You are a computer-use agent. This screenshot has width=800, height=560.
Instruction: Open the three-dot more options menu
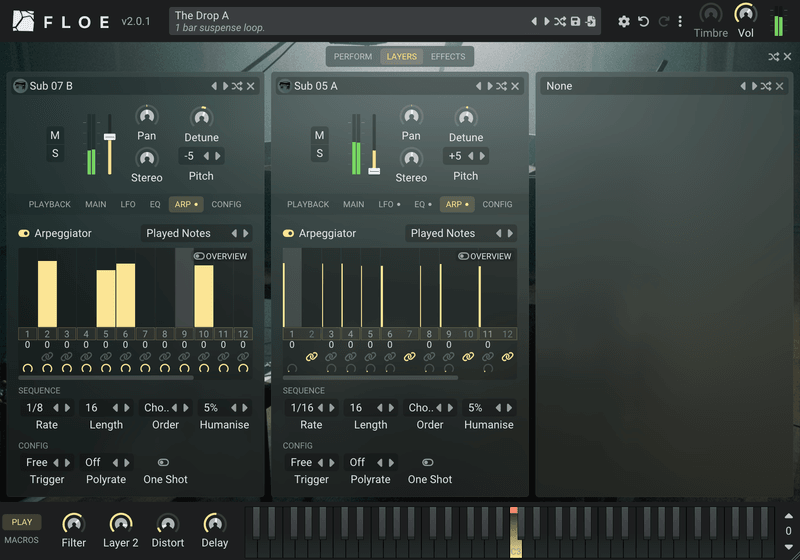(680, 21)
